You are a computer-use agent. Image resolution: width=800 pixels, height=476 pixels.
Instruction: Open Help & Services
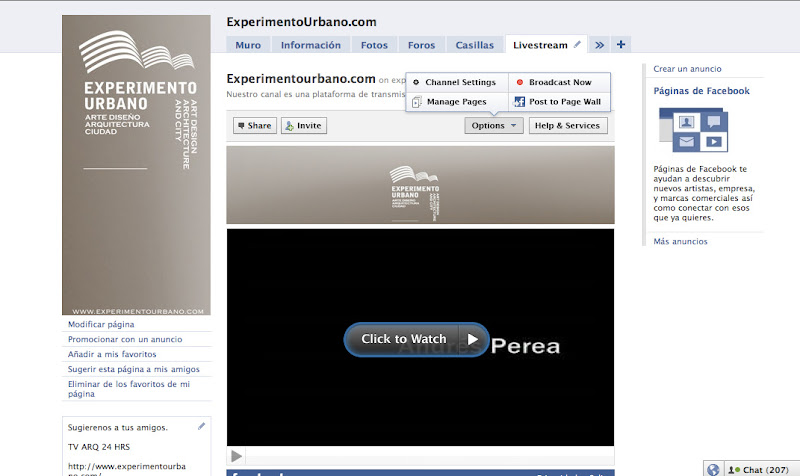coord(568,126)
